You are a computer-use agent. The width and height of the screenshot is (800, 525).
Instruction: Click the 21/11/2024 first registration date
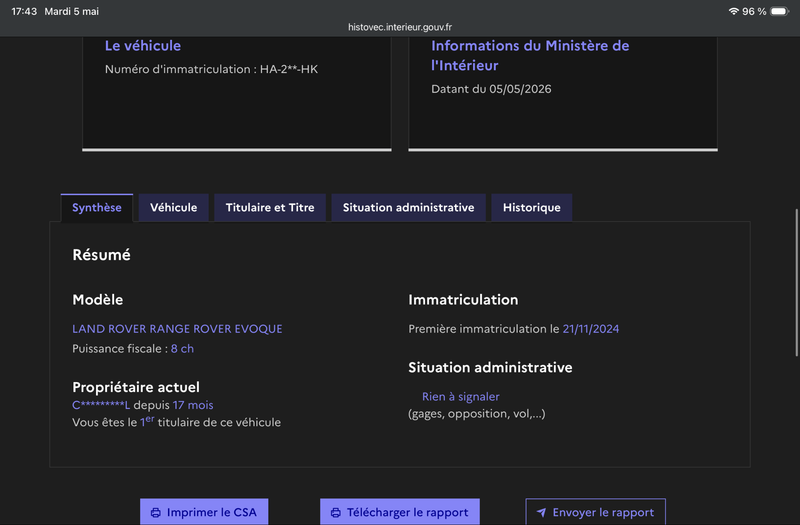(591, 329)
